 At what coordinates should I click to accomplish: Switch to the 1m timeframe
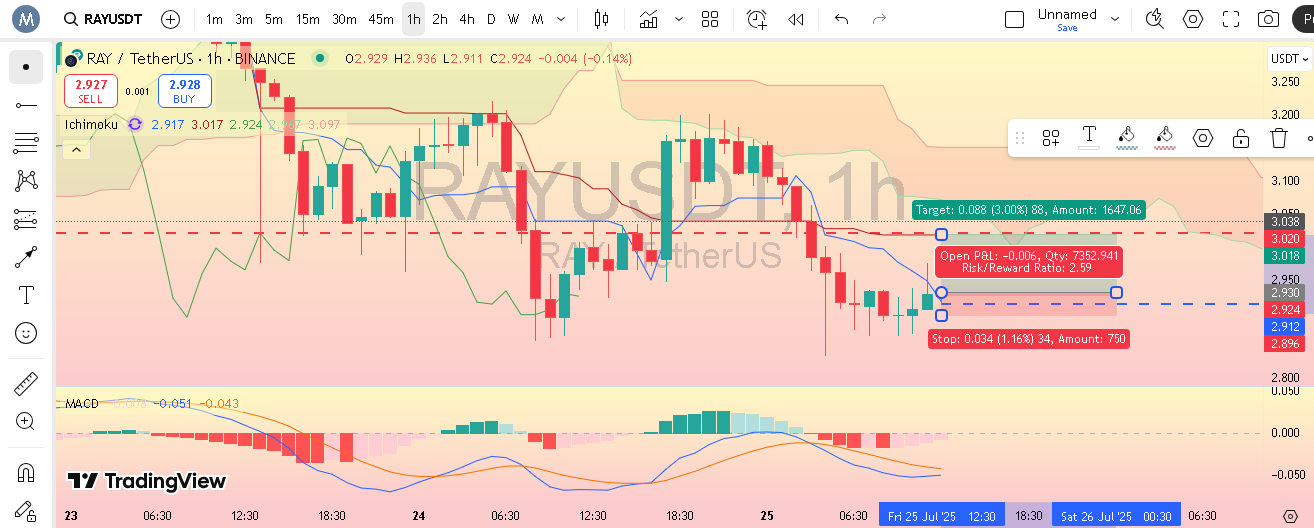(214, 19)
